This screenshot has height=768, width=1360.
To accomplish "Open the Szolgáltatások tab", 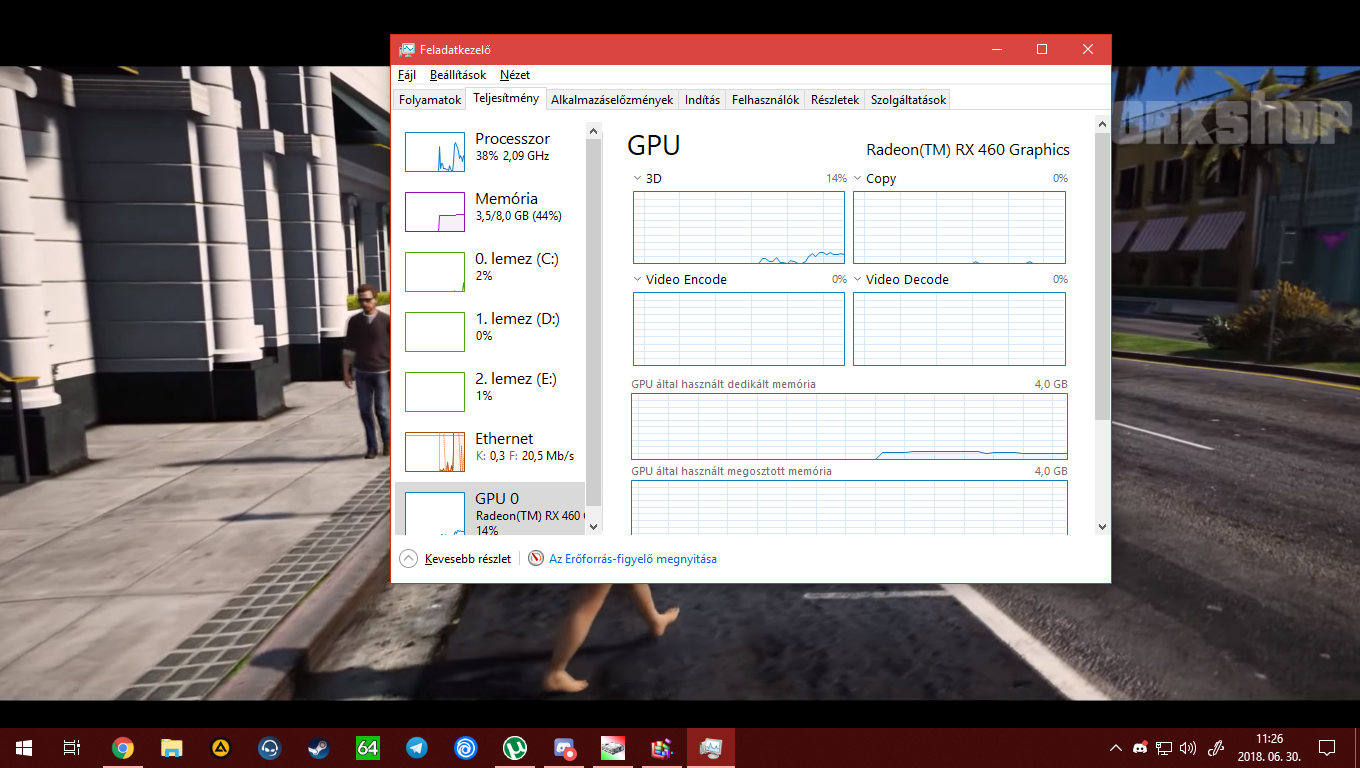I will (x=908, y=100).
